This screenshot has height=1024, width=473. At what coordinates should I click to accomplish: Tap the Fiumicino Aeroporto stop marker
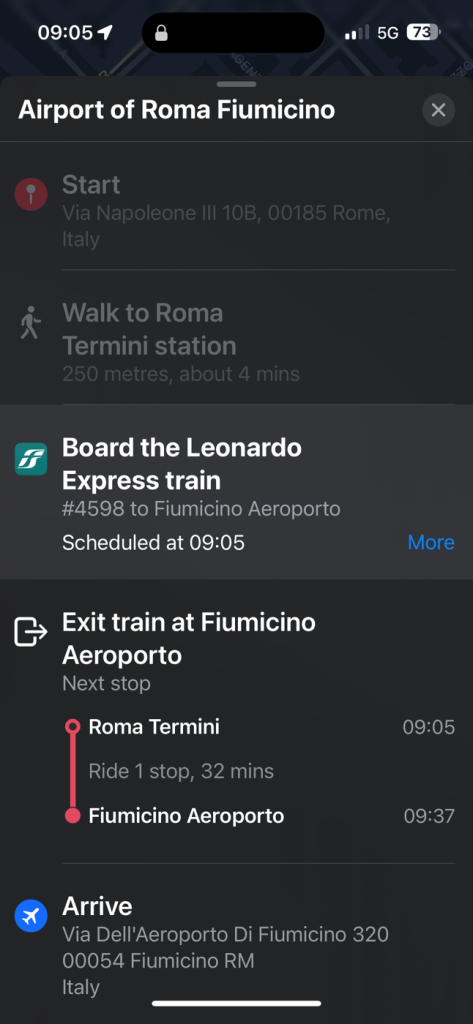tap(73, 815)
